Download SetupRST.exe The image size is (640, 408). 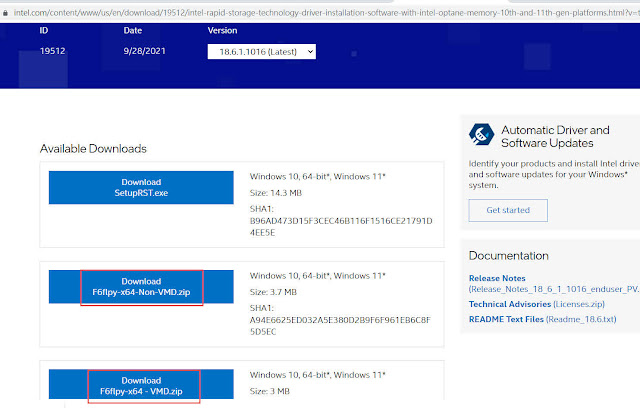click(141, 188)
